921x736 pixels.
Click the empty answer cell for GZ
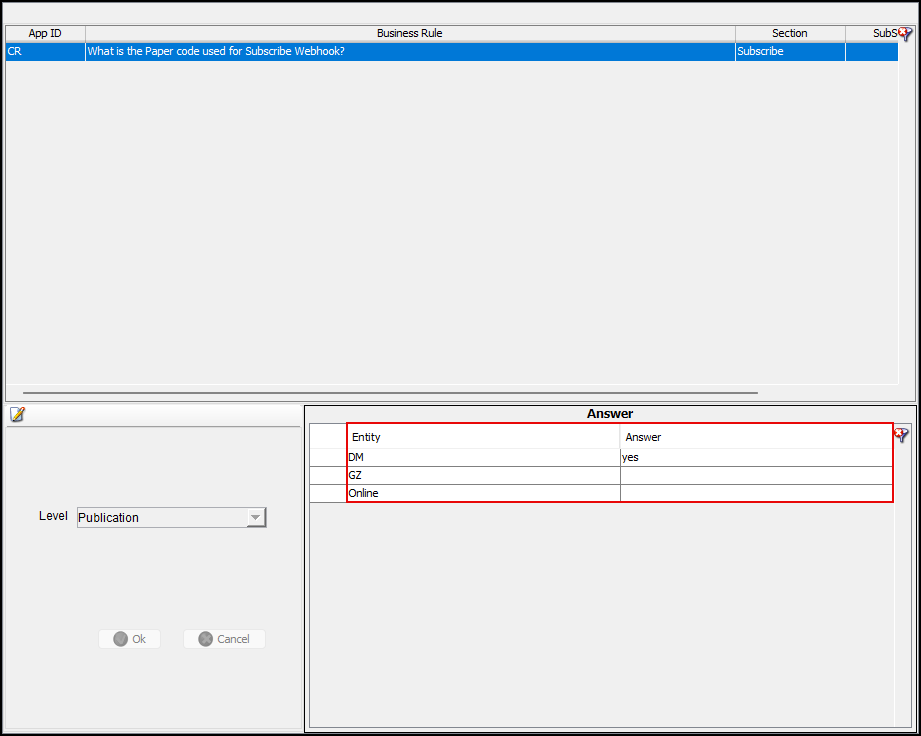(x=755, y=475)
